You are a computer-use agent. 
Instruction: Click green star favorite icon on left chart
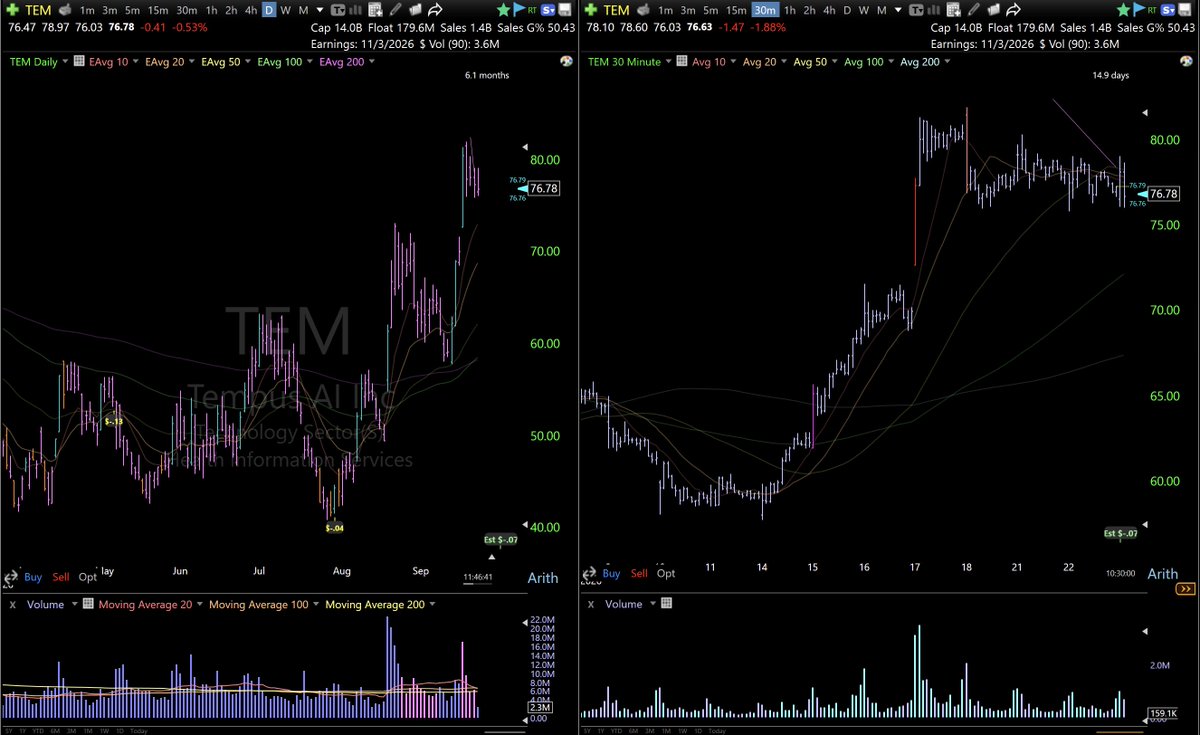coord(503,10)
